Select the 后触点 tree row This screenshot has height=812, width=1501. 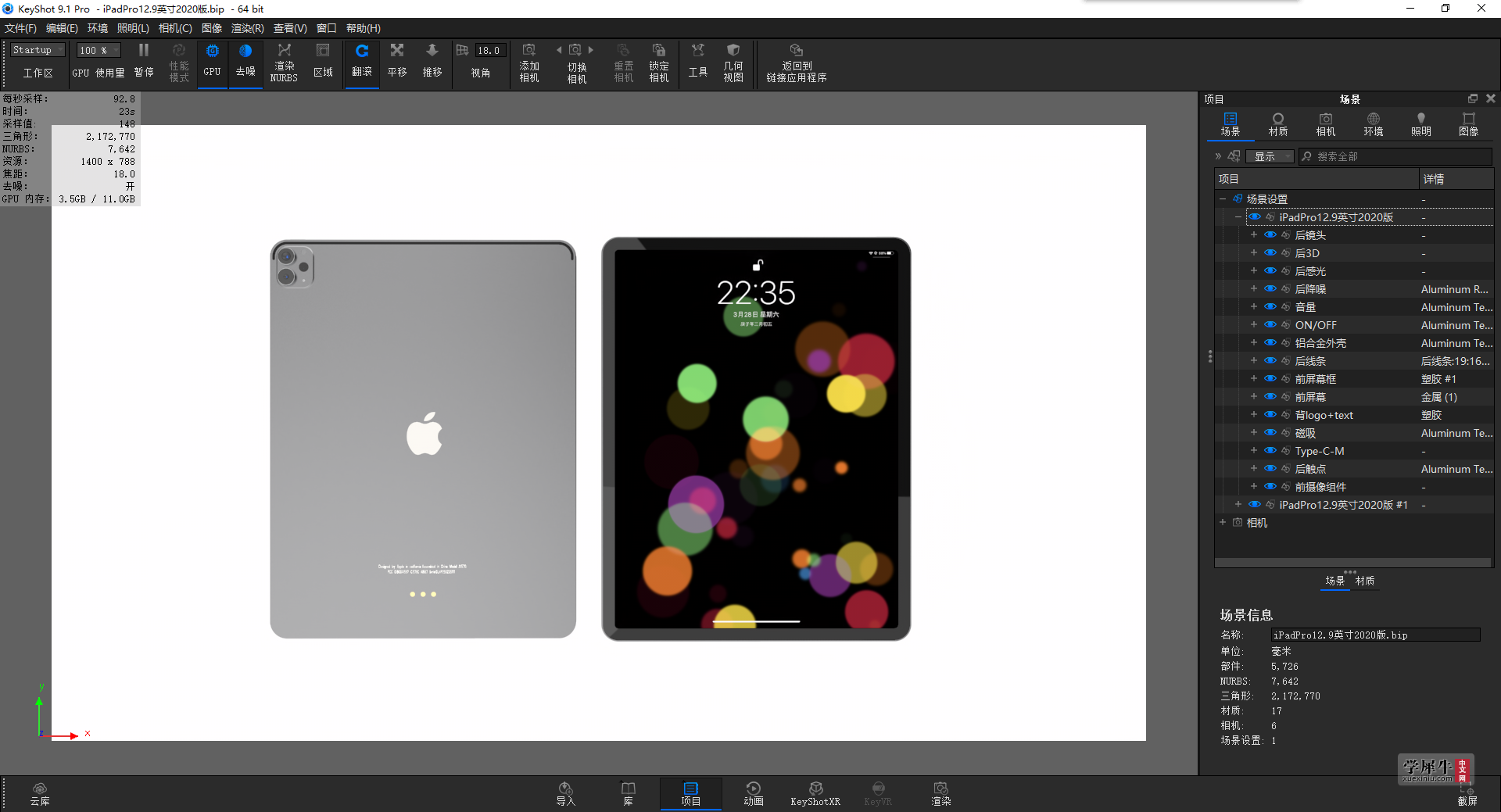coord(1354,469)
